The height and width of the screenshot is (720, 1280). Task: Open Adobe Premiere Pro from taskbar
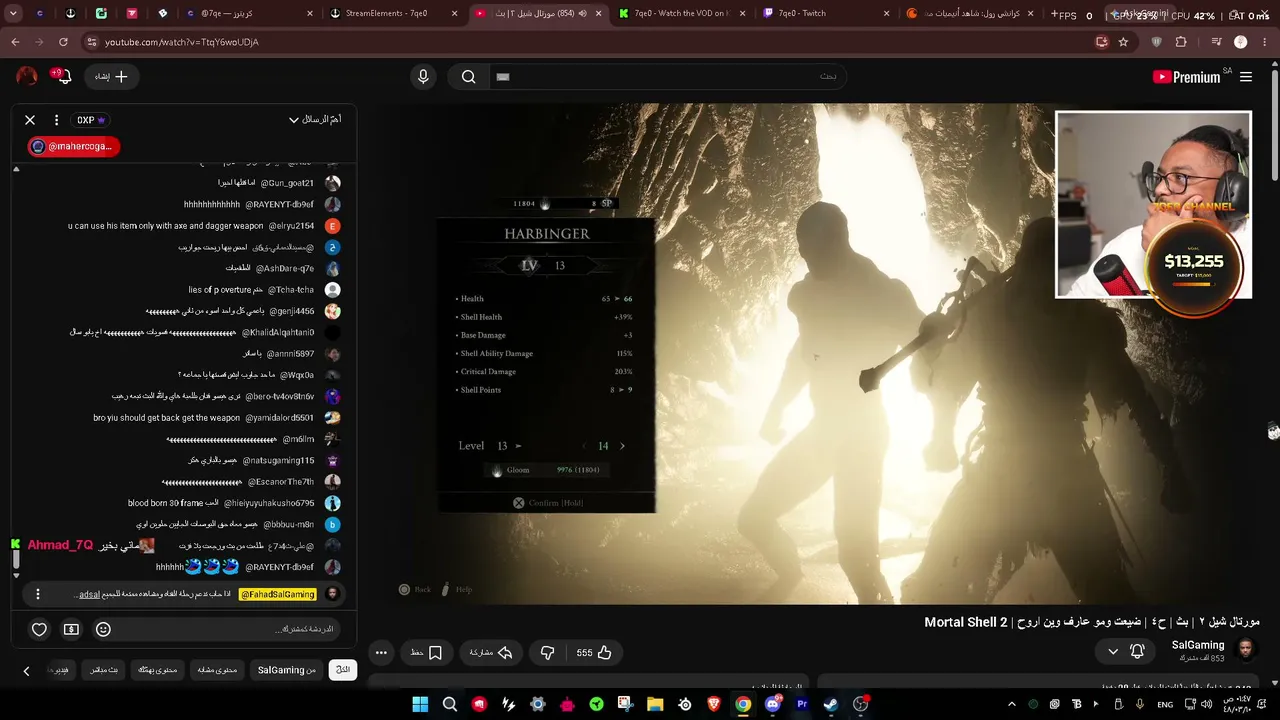[x=801, y=704]
